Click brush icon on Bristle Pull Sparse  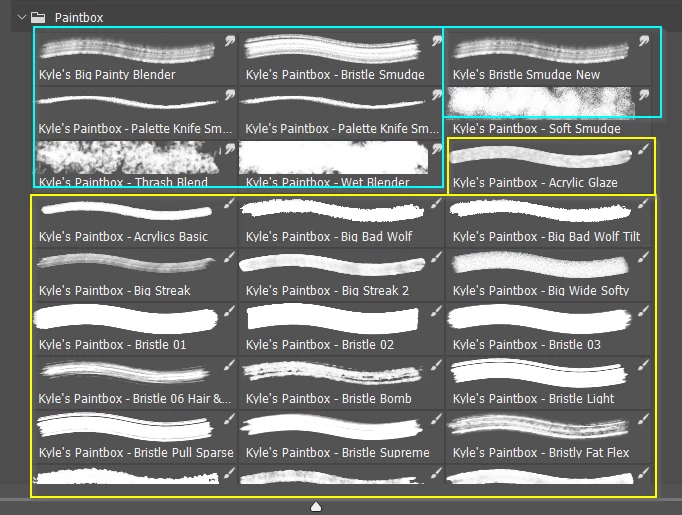point(230,419)
